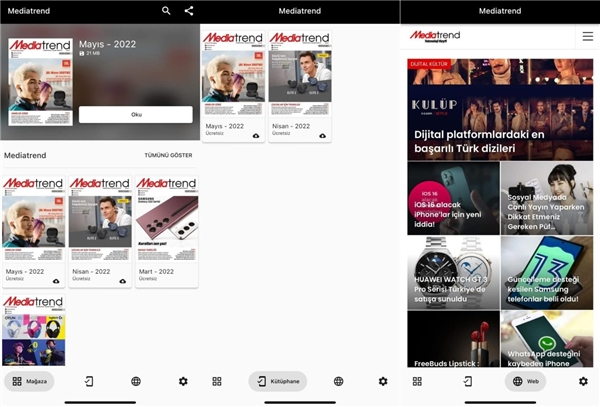The height and width of the screenshot is (407, 600).
Task: Tap the 'Mart - 2022' issue label
Action: (156, 271)
